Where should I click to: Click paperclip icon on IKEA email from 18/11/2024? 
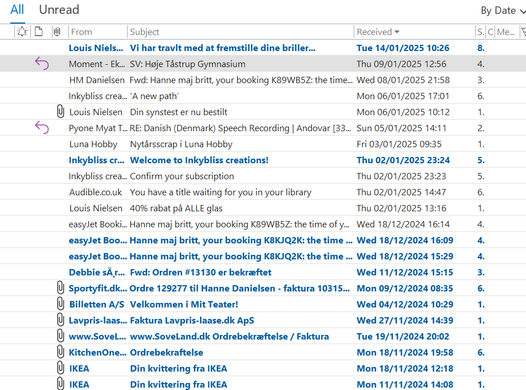(60, 368)
